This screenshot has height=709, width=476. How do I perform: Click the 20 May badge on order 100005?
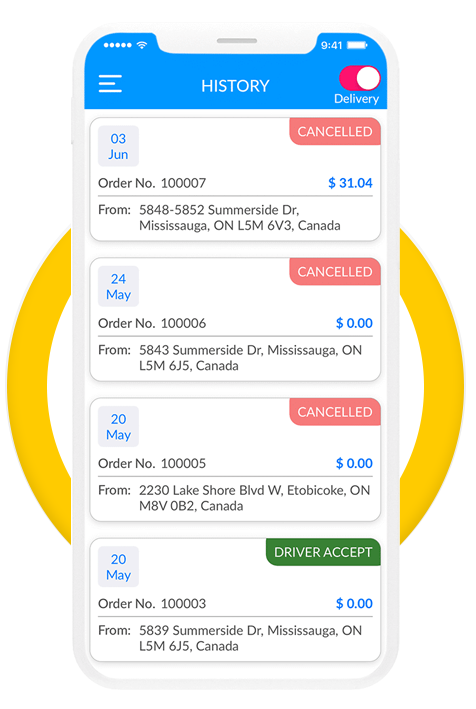[118, 426]
